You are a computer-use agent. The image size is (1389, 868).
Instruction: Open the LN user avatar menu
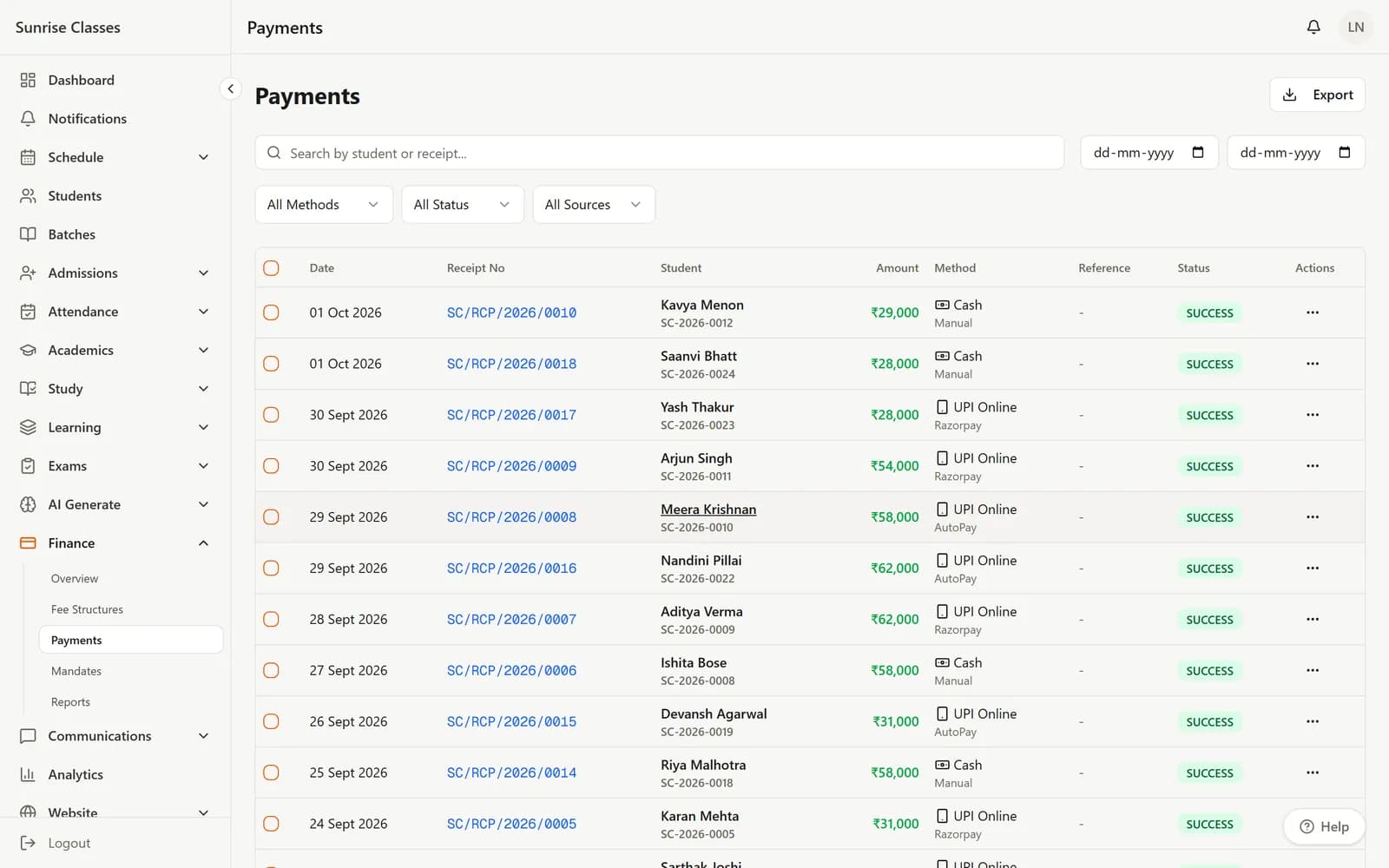(x=1355, y=27)
